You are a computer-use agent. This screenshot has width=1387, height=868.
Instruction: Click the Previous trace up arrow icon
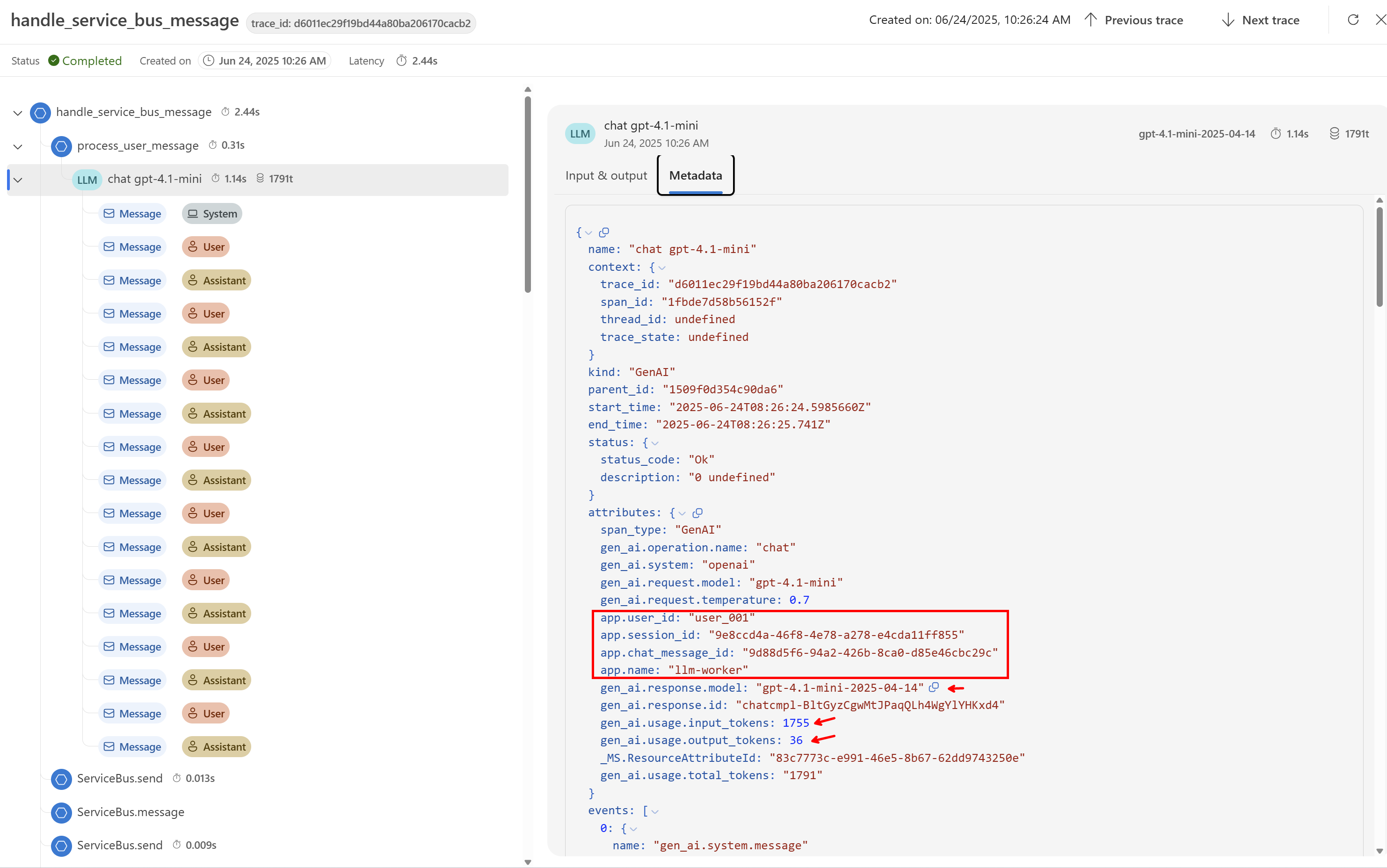click(x=1091, y=20)
